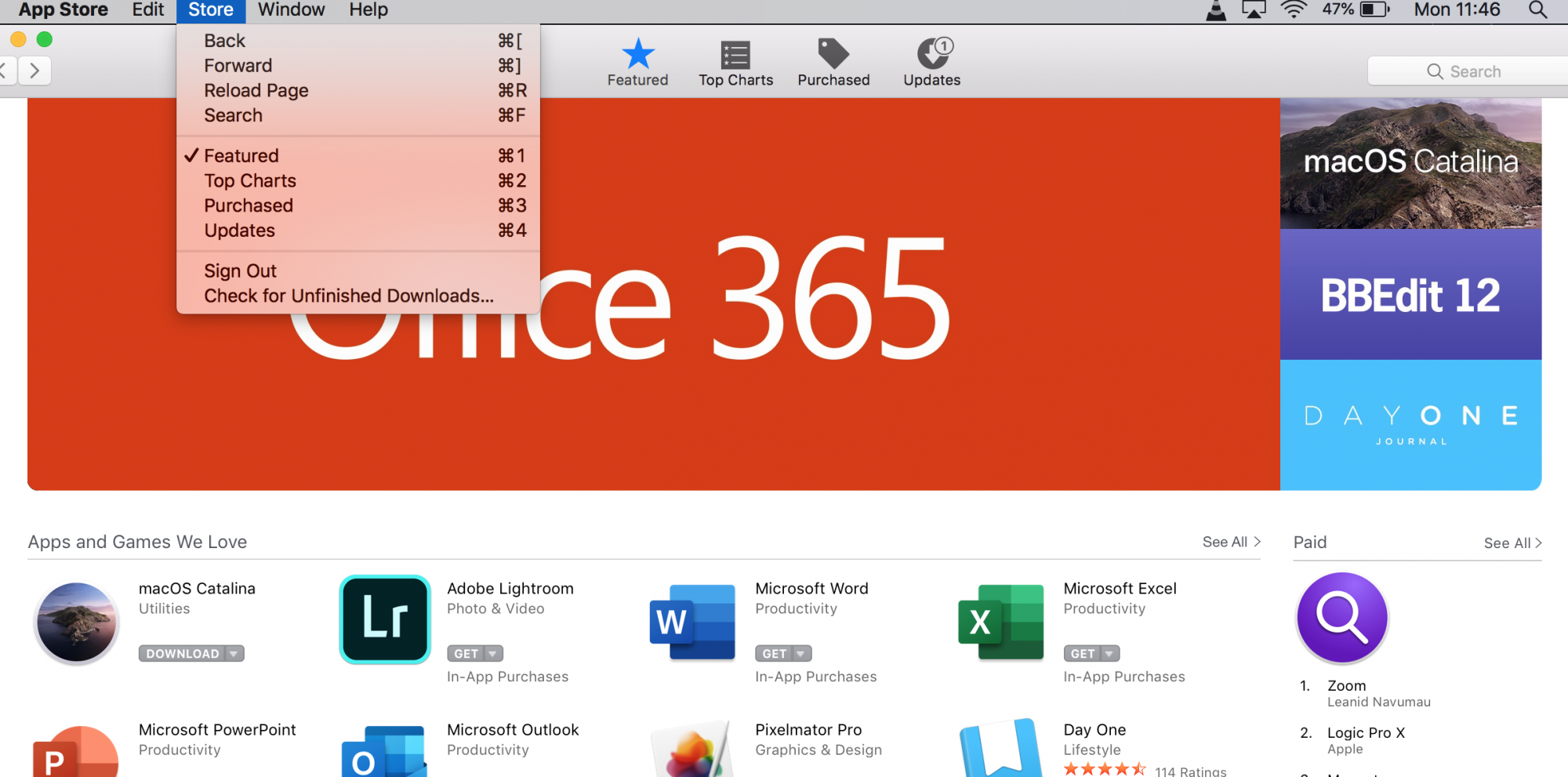
Task: Open the Office 365 featured banner
Action: click(x=654, y=295)
